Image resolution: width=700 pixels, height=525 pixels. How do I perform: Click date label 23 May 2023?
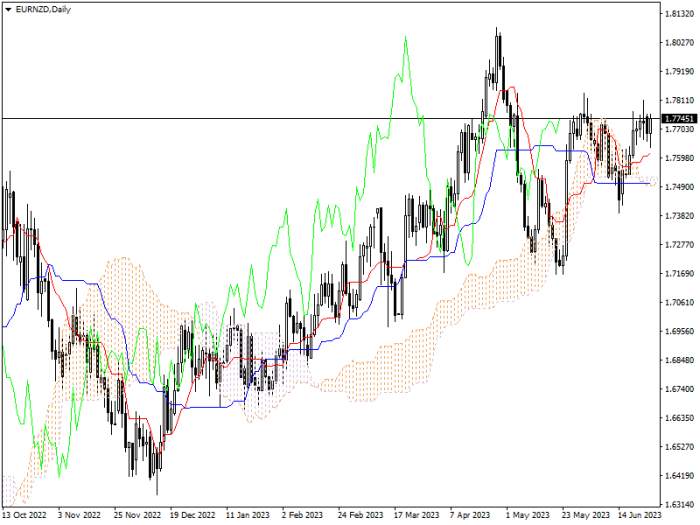[x=585, y=515]
